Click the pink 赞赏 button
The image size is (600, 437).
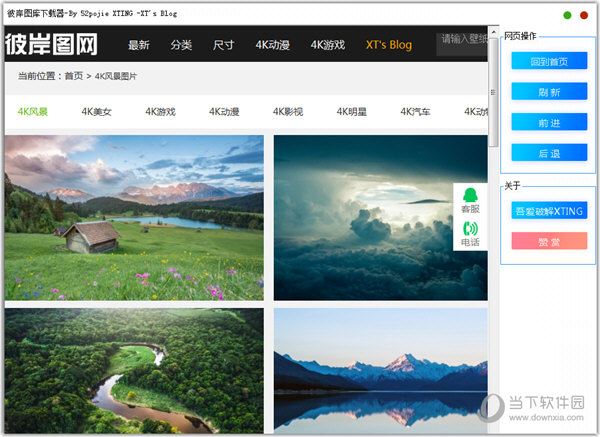(x=549, y=241)
